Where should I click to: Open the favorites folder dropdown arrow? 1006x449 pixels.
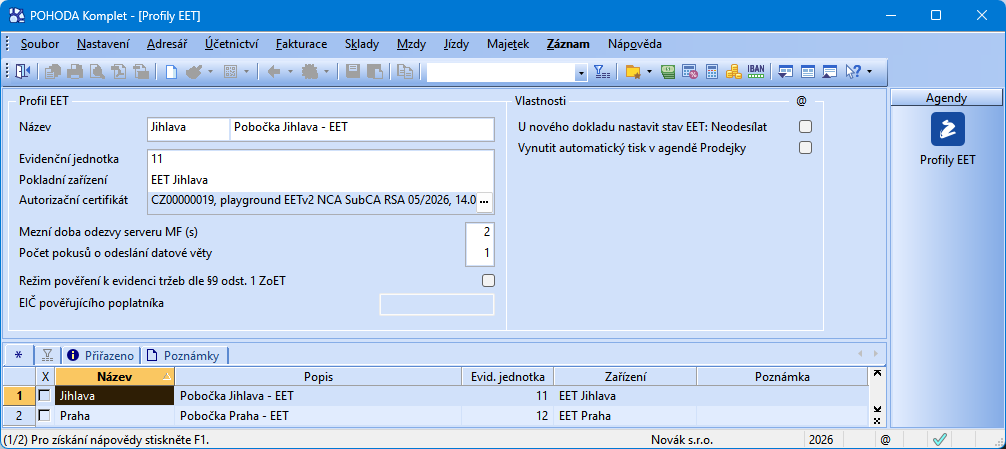649,71
